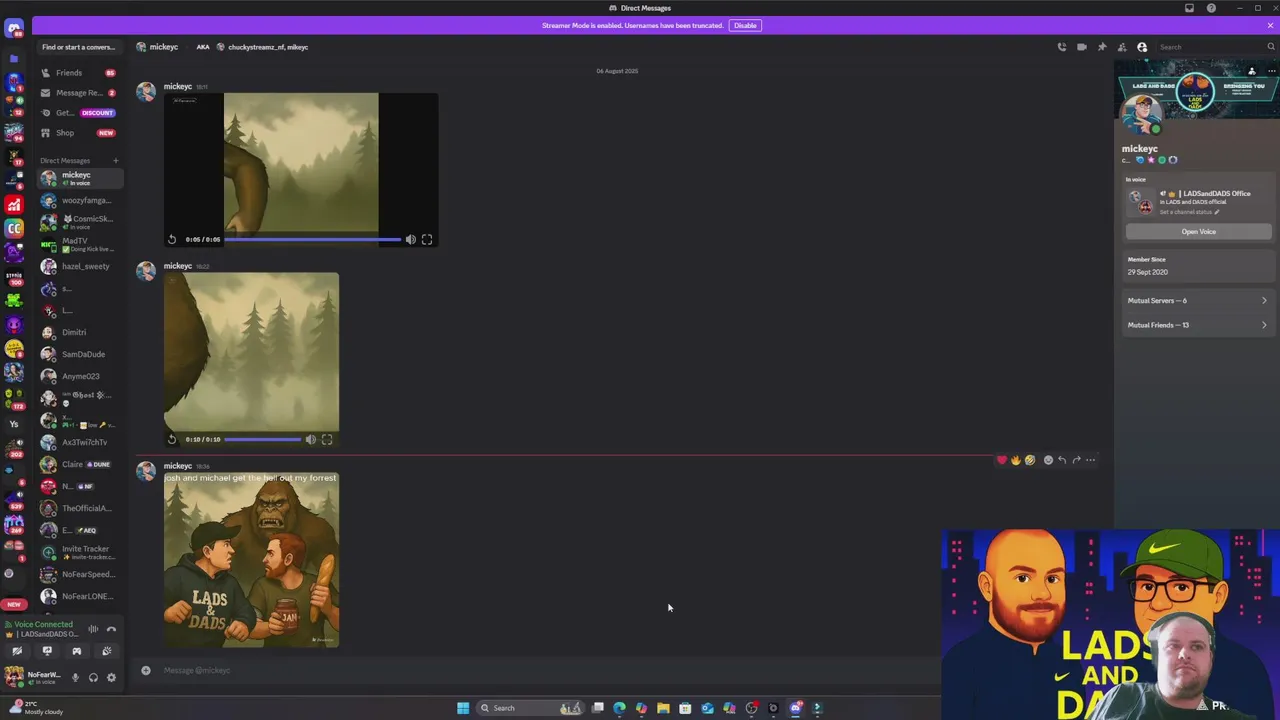Replay the first forest video
Viewport: 1280px width, 720px height.
(x=172, y=239)
